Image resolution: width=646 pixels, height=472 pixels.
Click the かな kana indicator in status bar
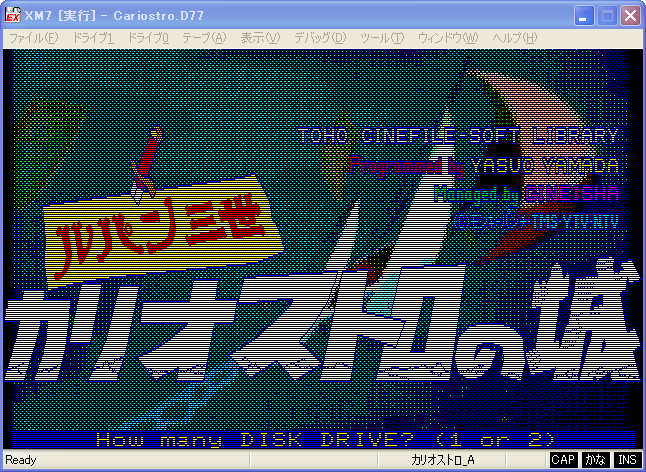click(x=595, y=460)
